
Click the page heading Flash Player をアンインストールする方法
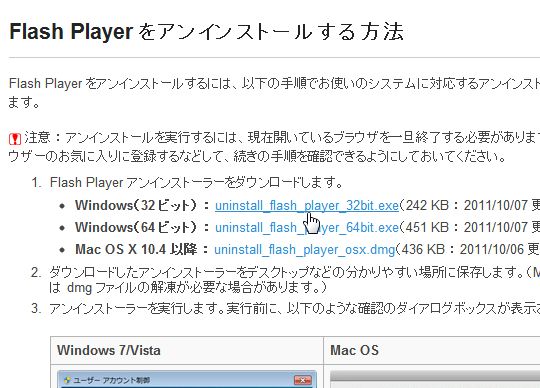tap(206, 31)
